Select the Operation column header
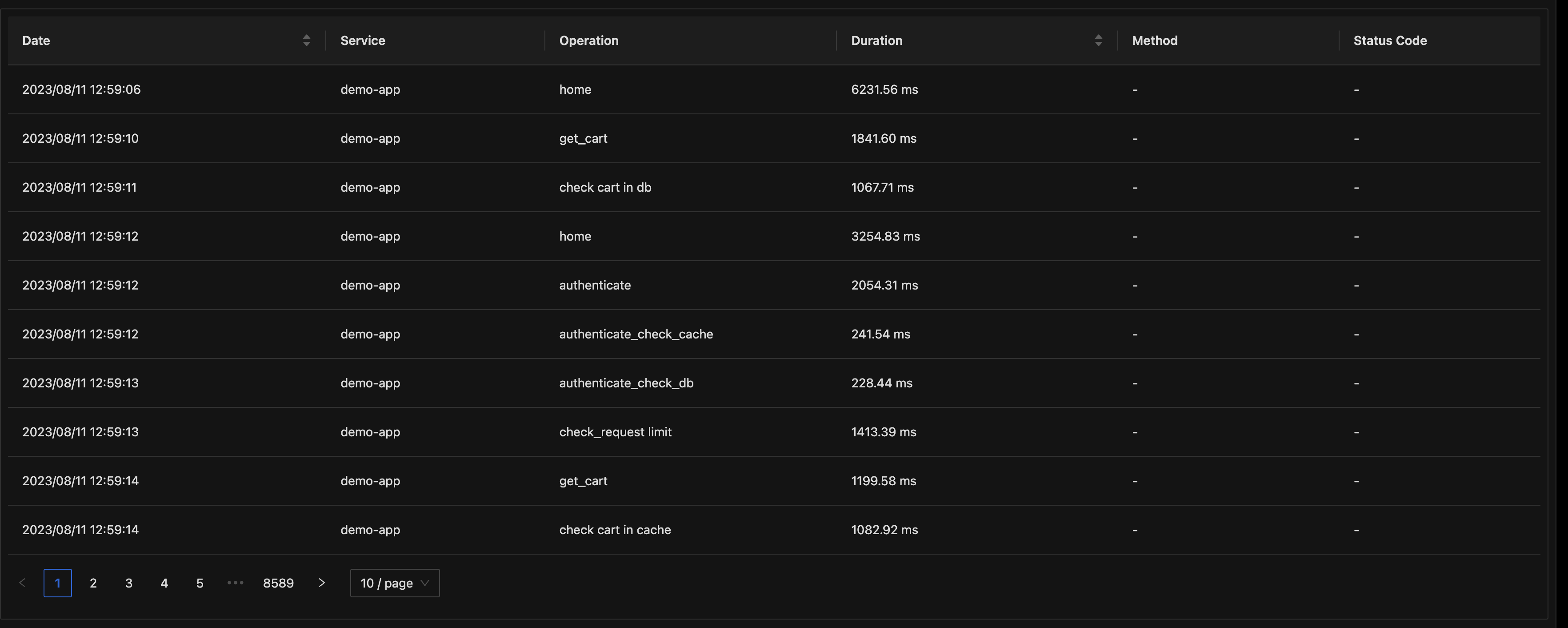The height and width of the screenshot is (628, 1568). pos(588,40)
